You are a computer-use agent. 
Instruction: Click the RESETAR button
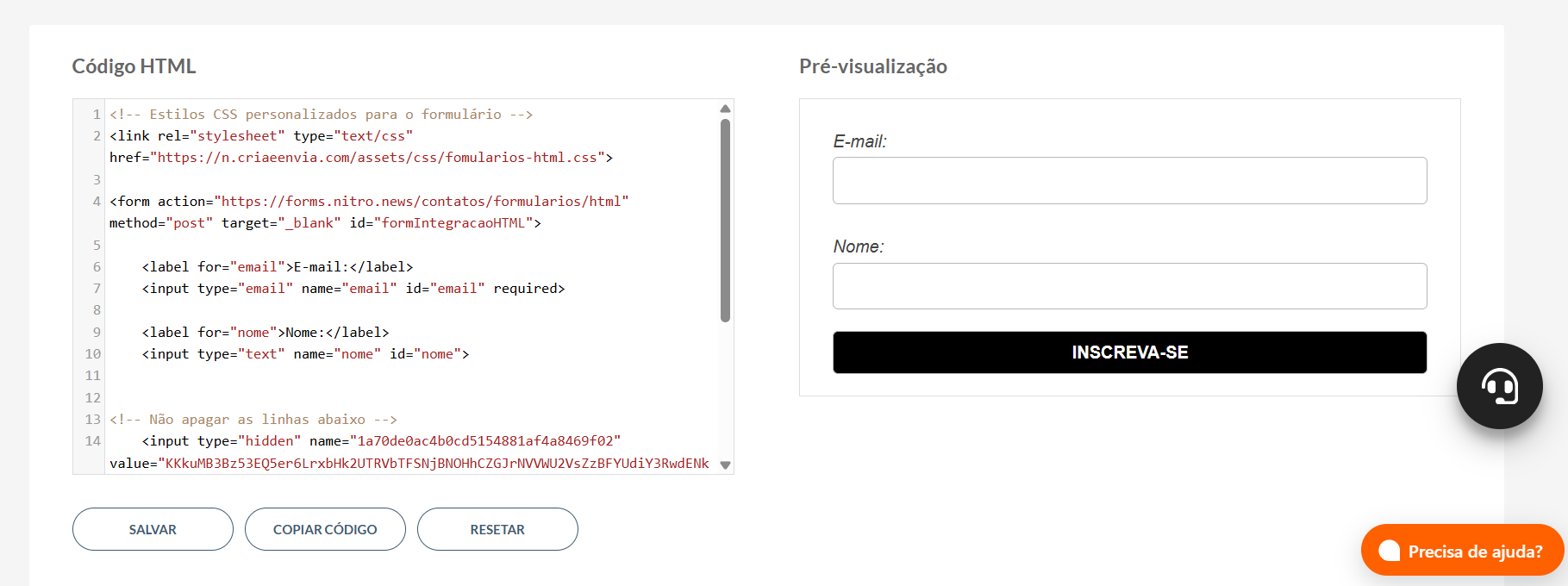coord(497,529)
